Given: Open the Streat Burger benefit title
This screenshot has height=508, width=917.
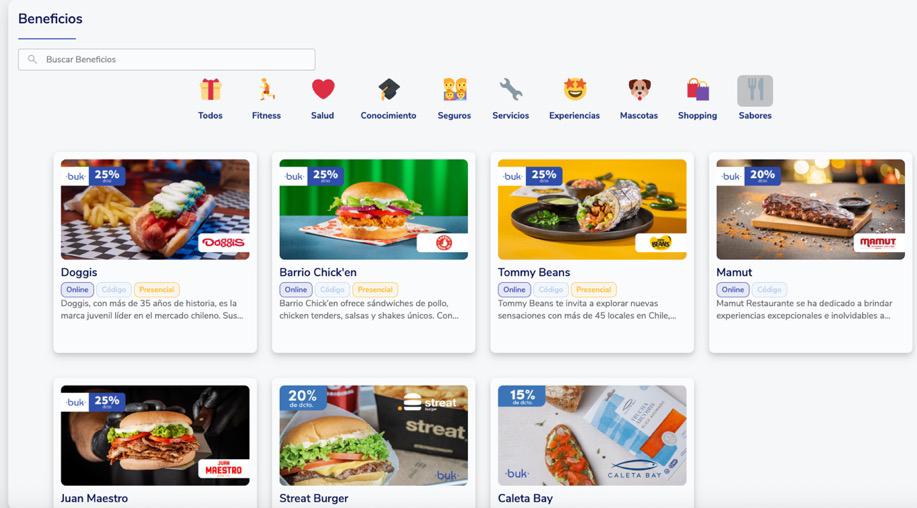Looking at the screenshot, I should coord(313,499).
